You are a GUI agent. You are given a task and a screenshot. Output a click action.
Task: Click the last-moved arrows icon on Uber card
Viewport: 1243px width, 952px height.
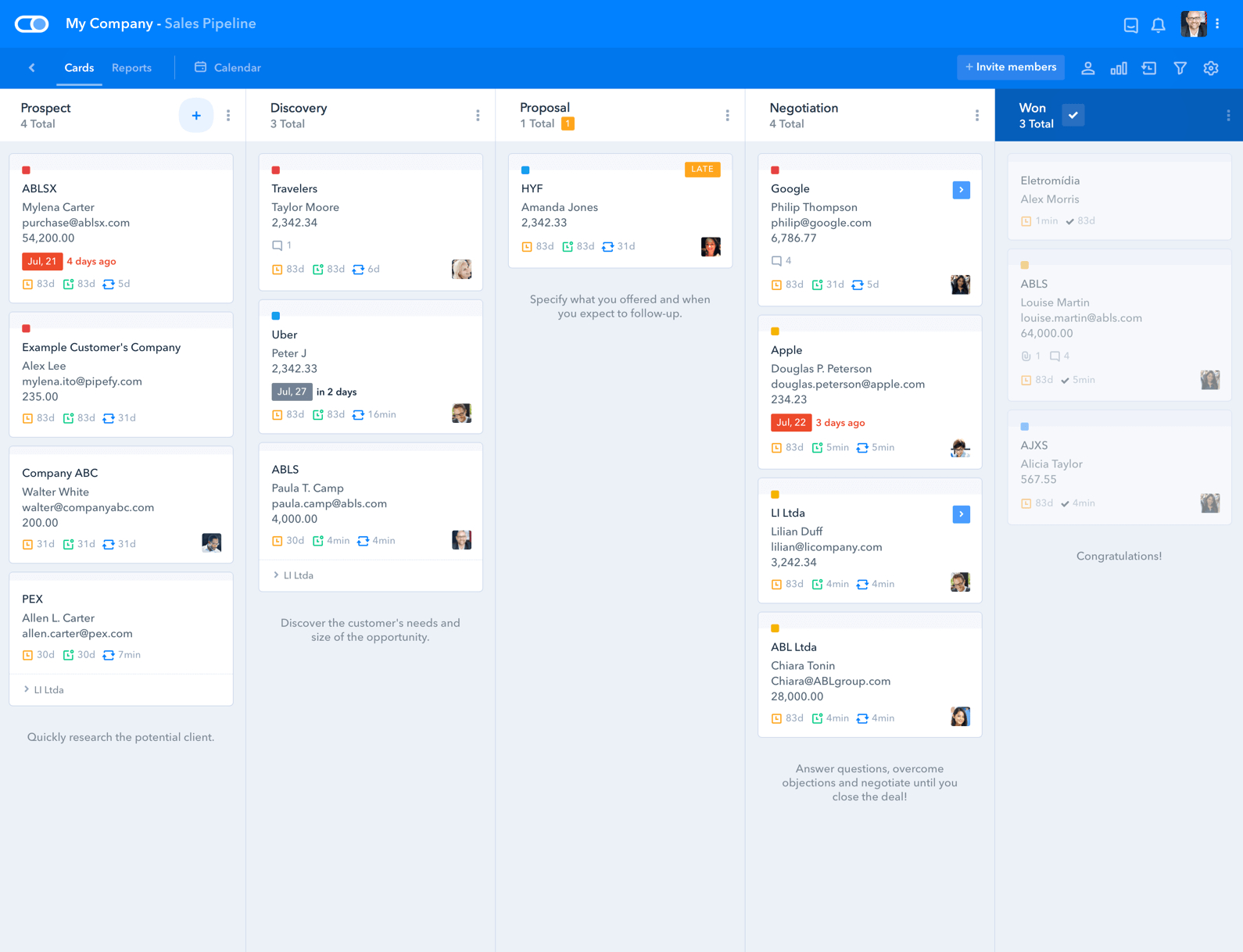tap(358, 415)
